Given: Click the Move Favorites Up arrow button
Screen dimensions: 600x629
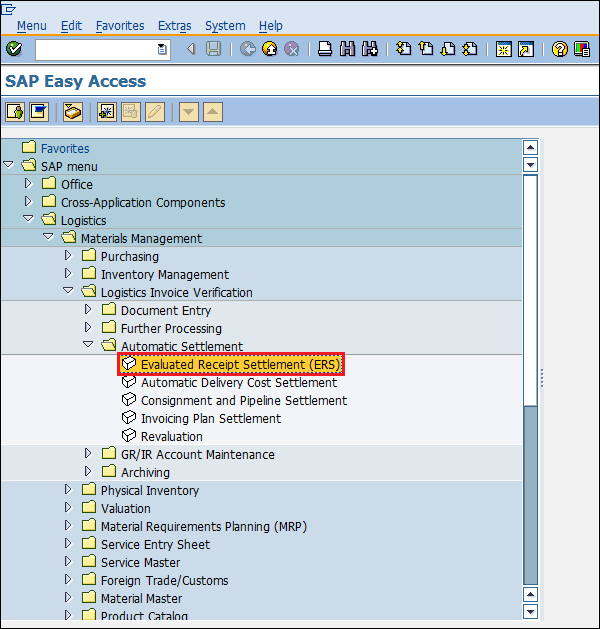Looking at the screenshot, I should coord(213,112).
